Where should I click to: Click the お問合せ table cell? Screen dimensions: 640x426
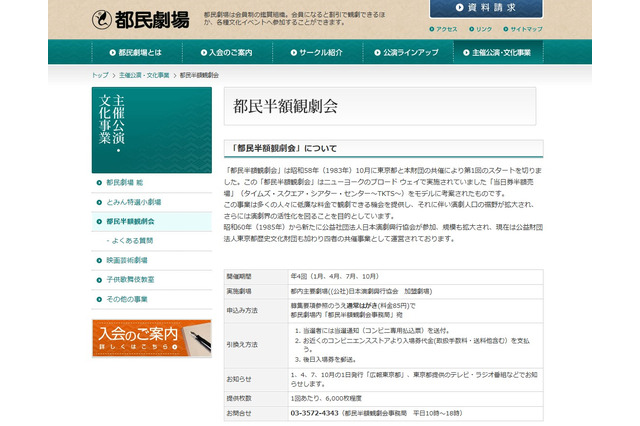click(256, 413)
